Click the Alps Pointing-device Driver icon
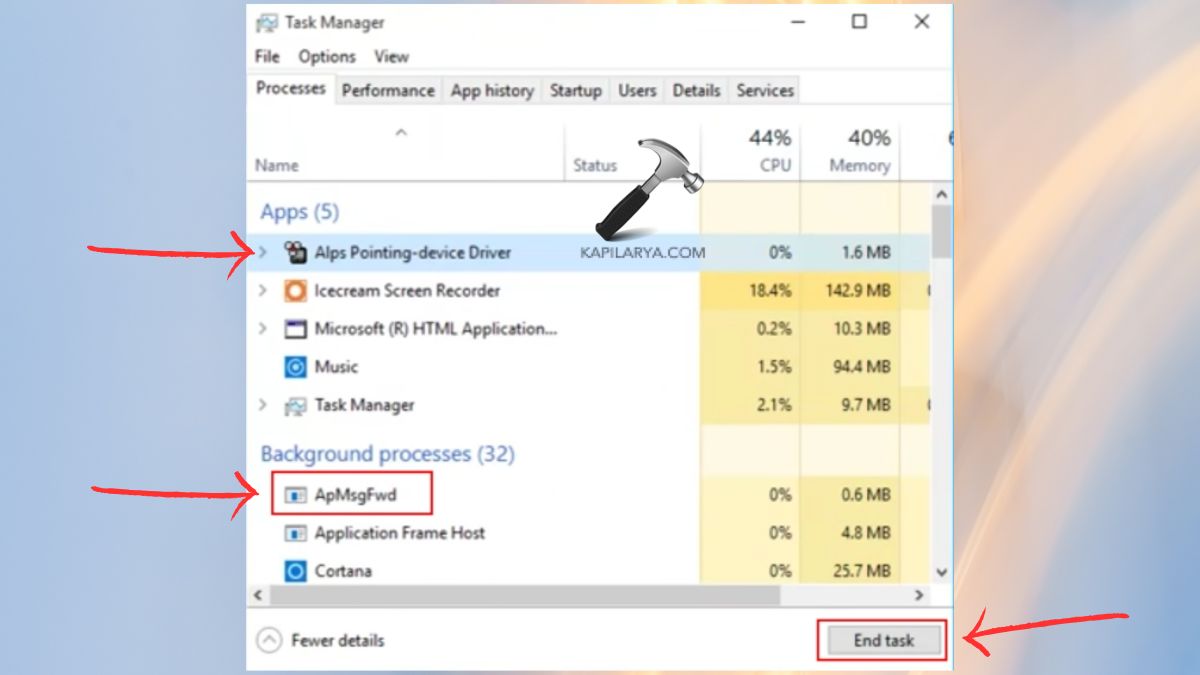Image resolution: width=1200 pixels, height=675 pixels. (297, 253)
